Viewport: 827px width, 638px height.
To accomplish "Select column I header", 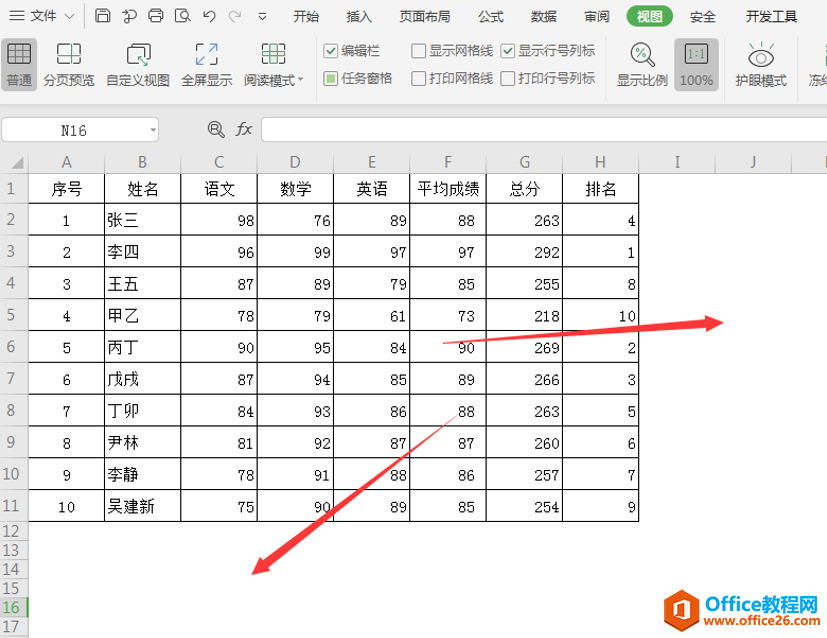I will click(x=677, y=162).
